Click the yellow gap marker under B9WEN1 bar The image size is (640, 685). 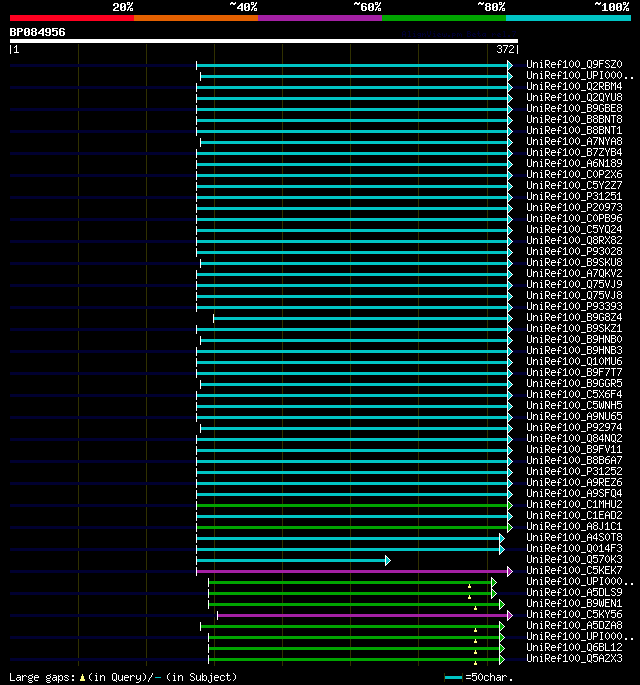[475, 608]
